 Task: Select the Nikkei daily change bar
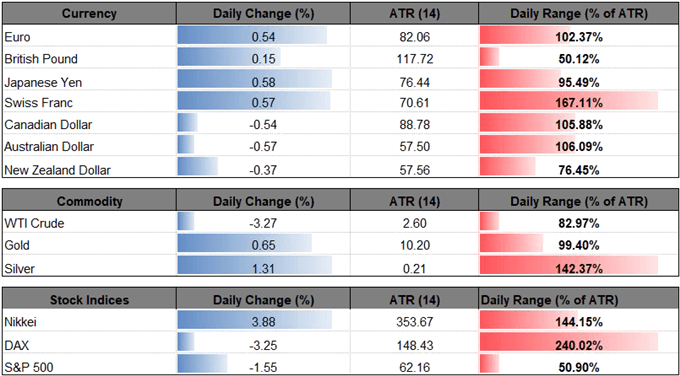(x=255, y=324)
